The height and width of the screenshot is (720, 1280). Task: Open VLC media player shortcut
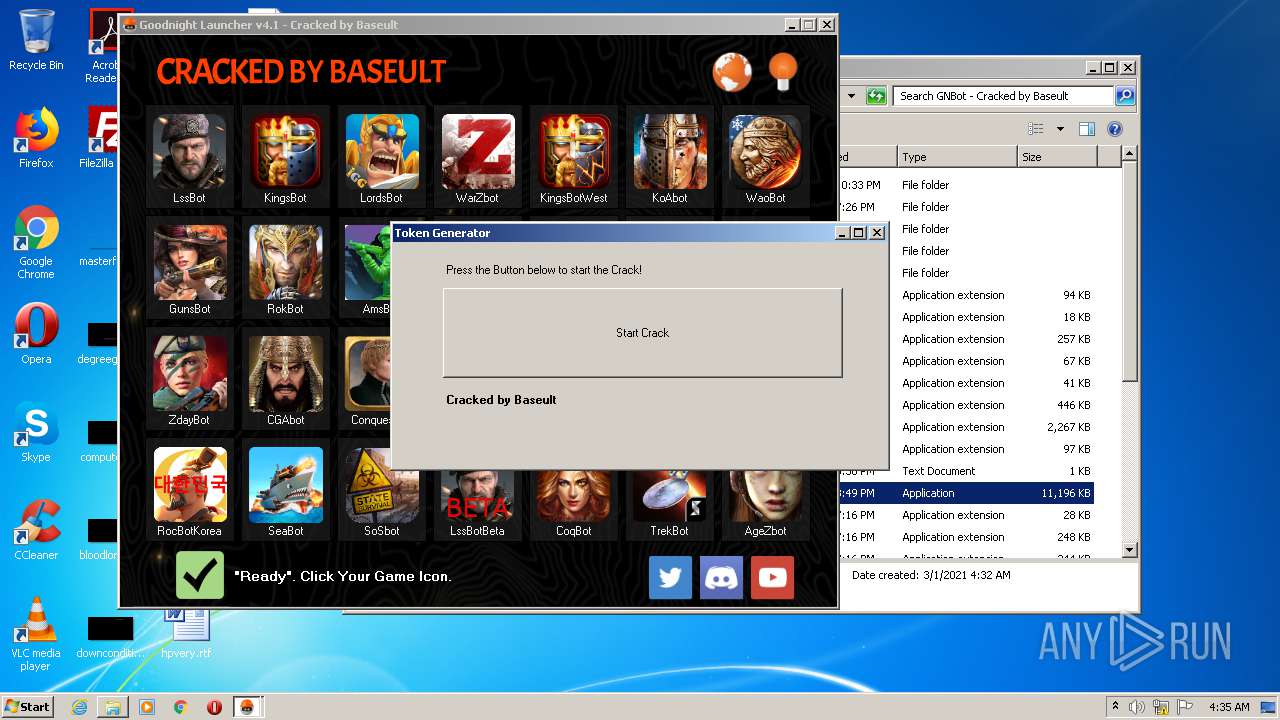click(x=36, y=634)
